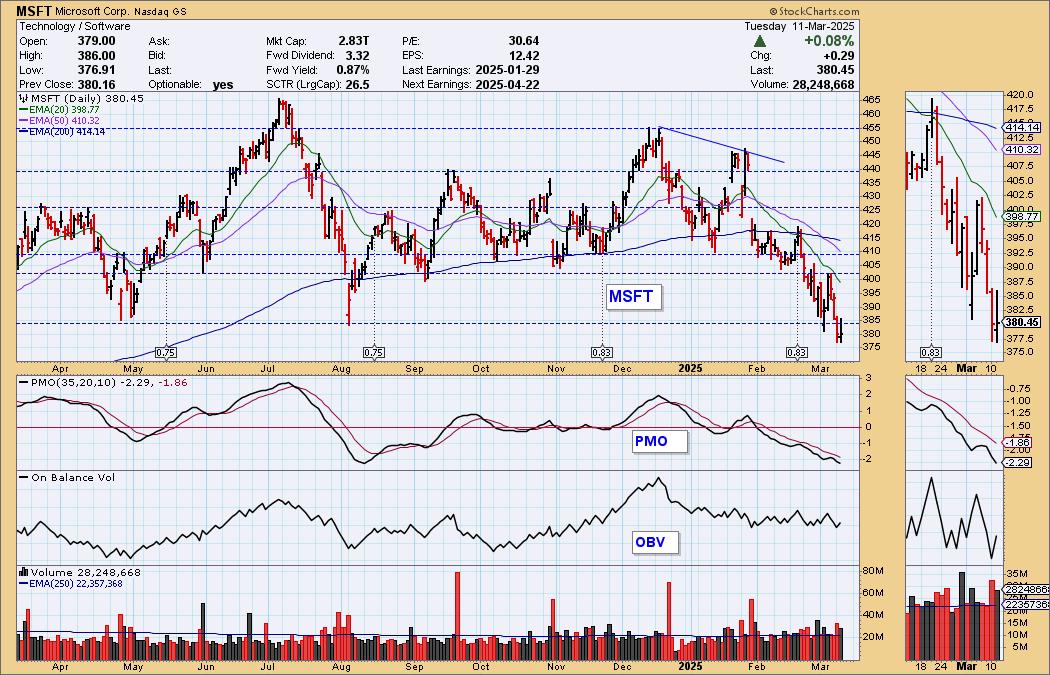Select the MSFT ticker symbol in the title
Image resolution: width=1050 pixels, height=675 pixels.
(33, 11)
